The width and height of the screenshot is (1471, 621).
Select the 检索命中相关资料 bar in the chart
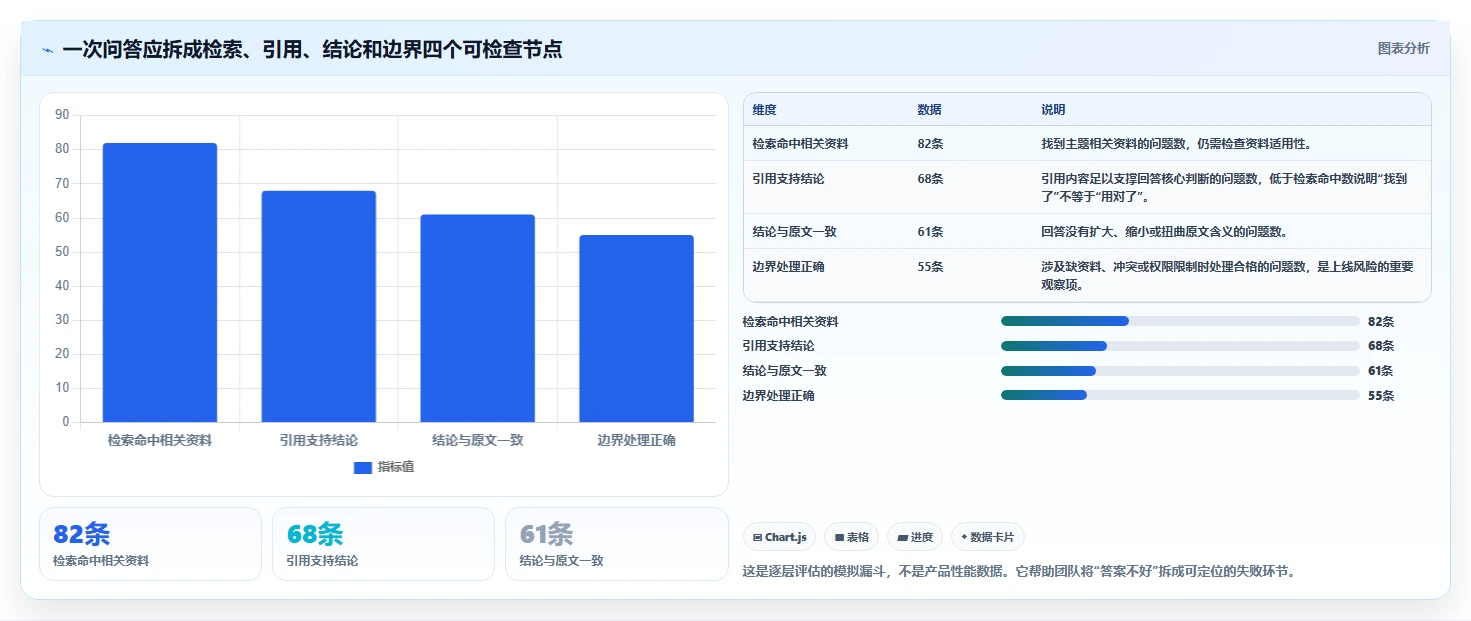pyautogui.click(x=160, y=282)
